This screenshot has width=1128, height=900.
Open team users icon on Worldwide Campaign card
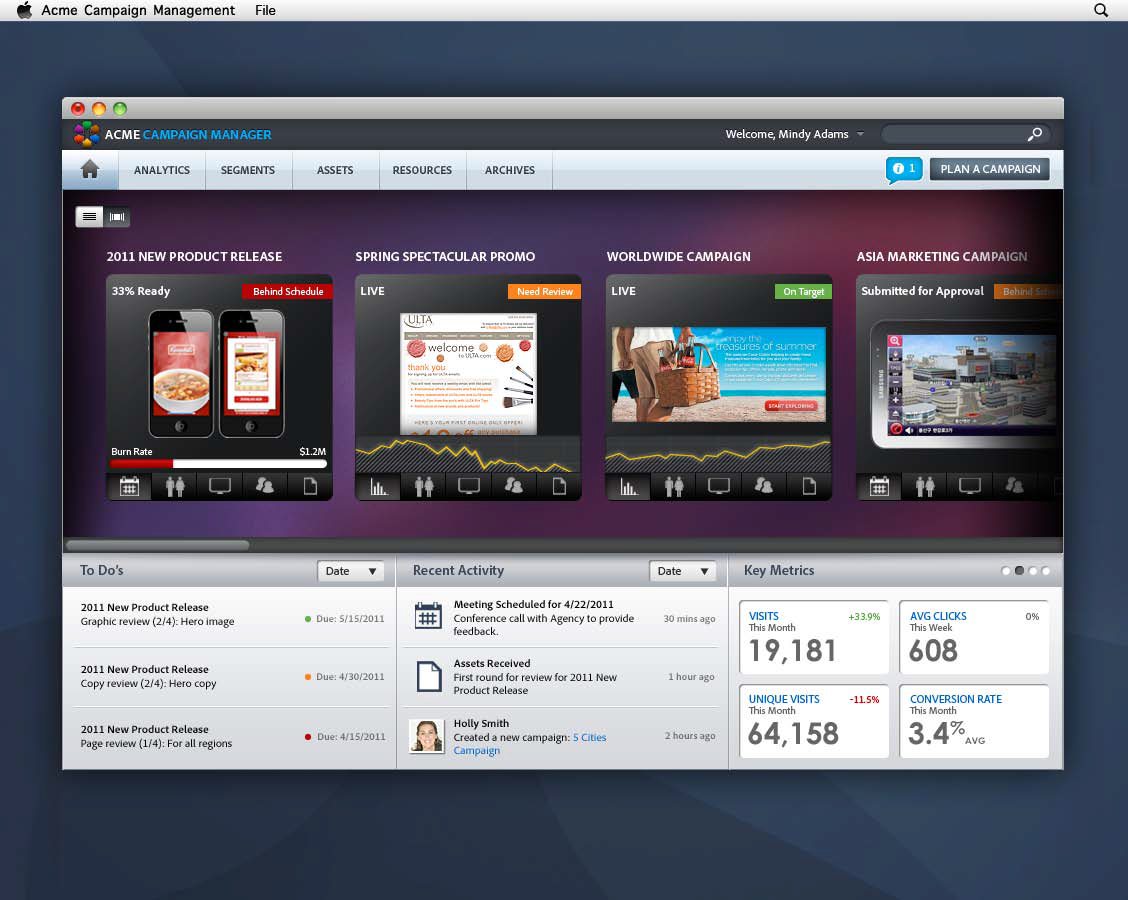coord(764,487)
